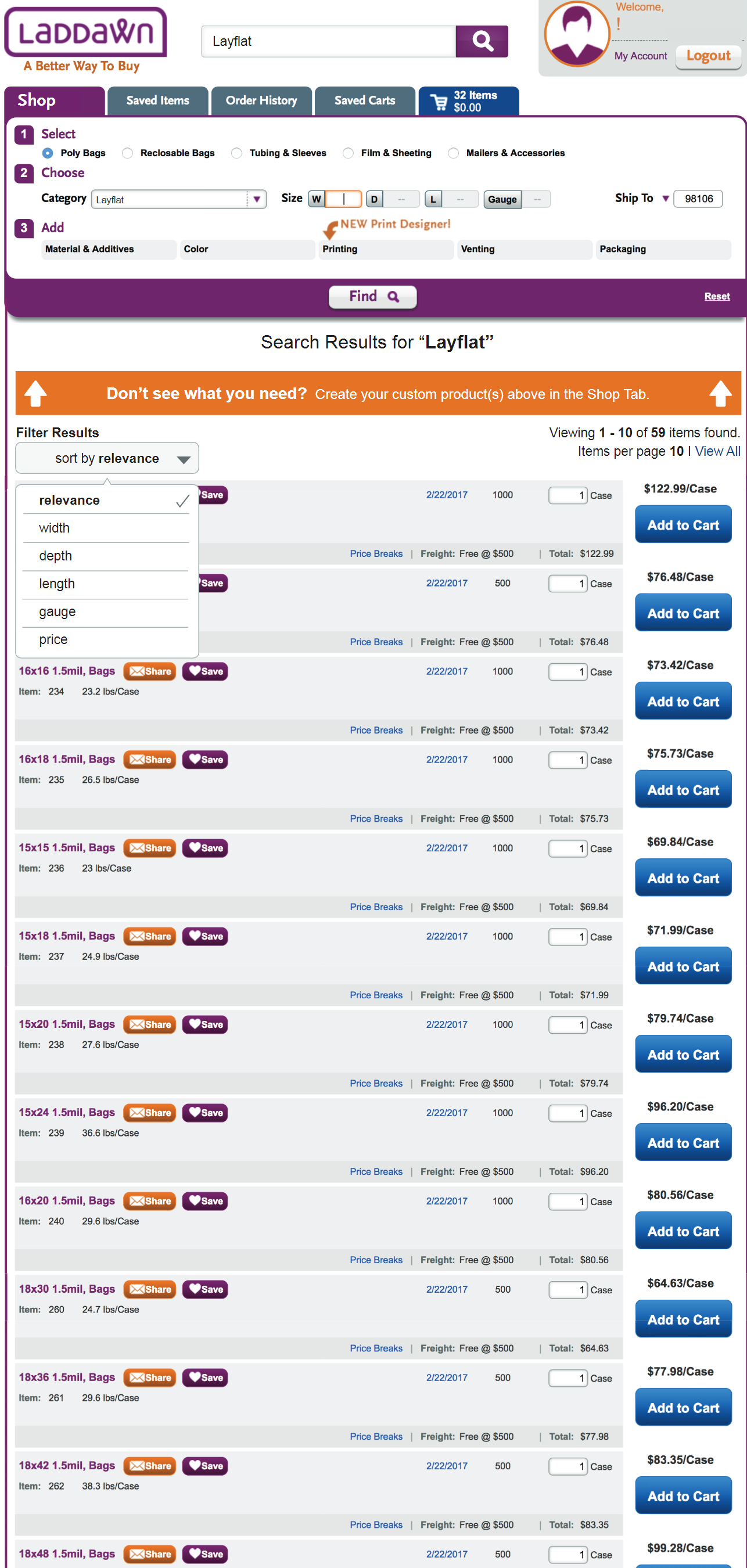Click the Logout button
The image size is (747, 1568).
(708, 56)
